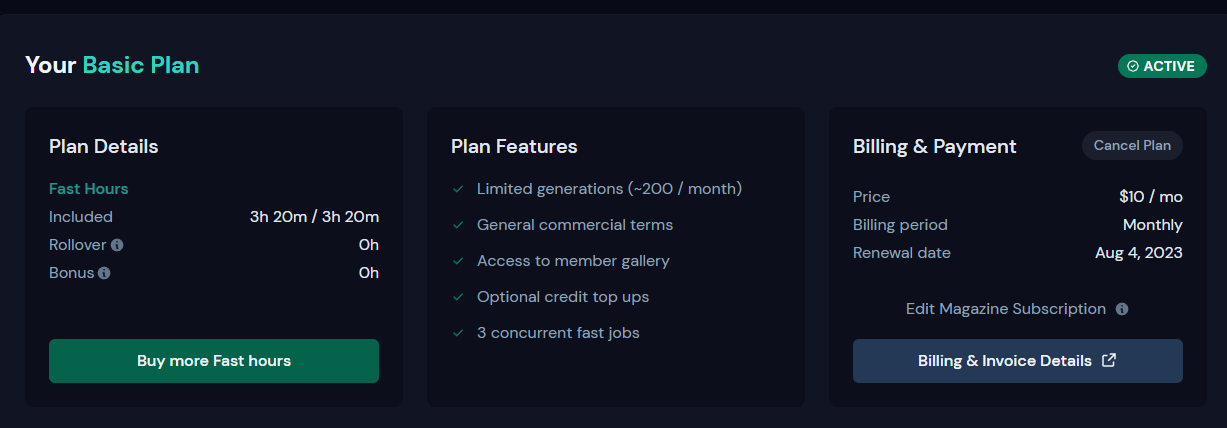
Task: Click the green ACTIVE status badge
Action: (x=1162, y=66)
